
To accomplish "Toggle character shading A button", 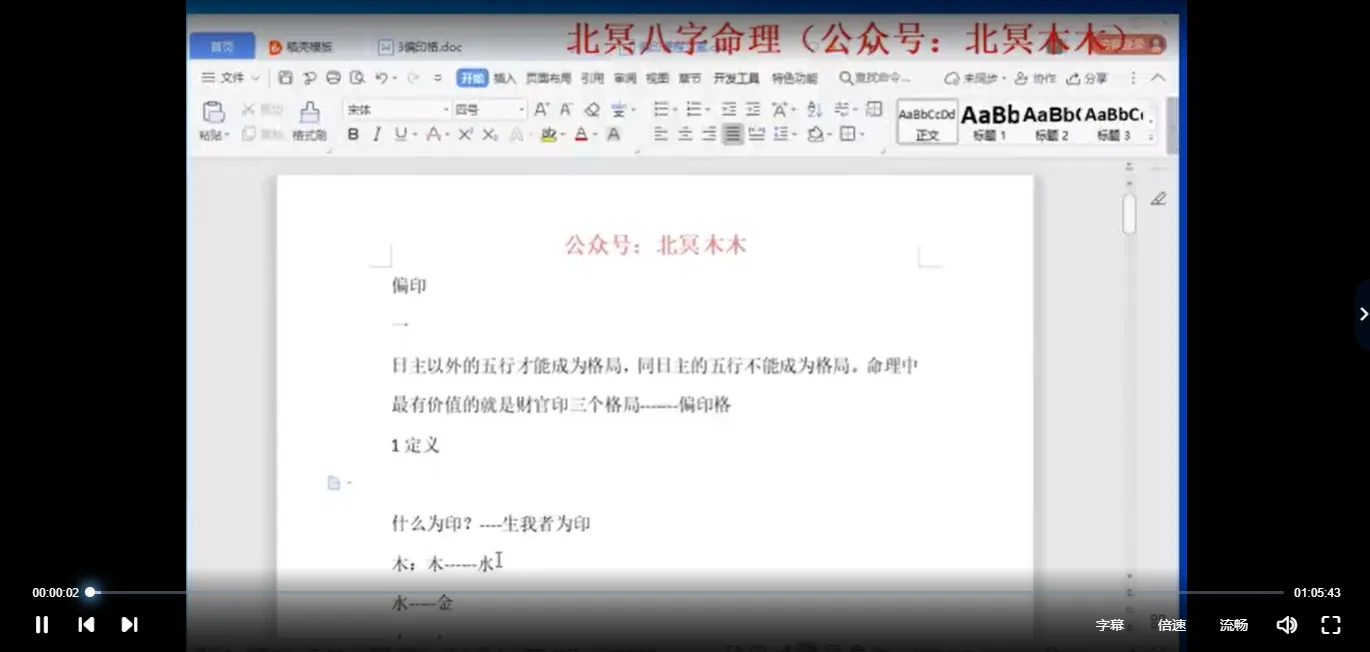I will (x=613, y=134).
